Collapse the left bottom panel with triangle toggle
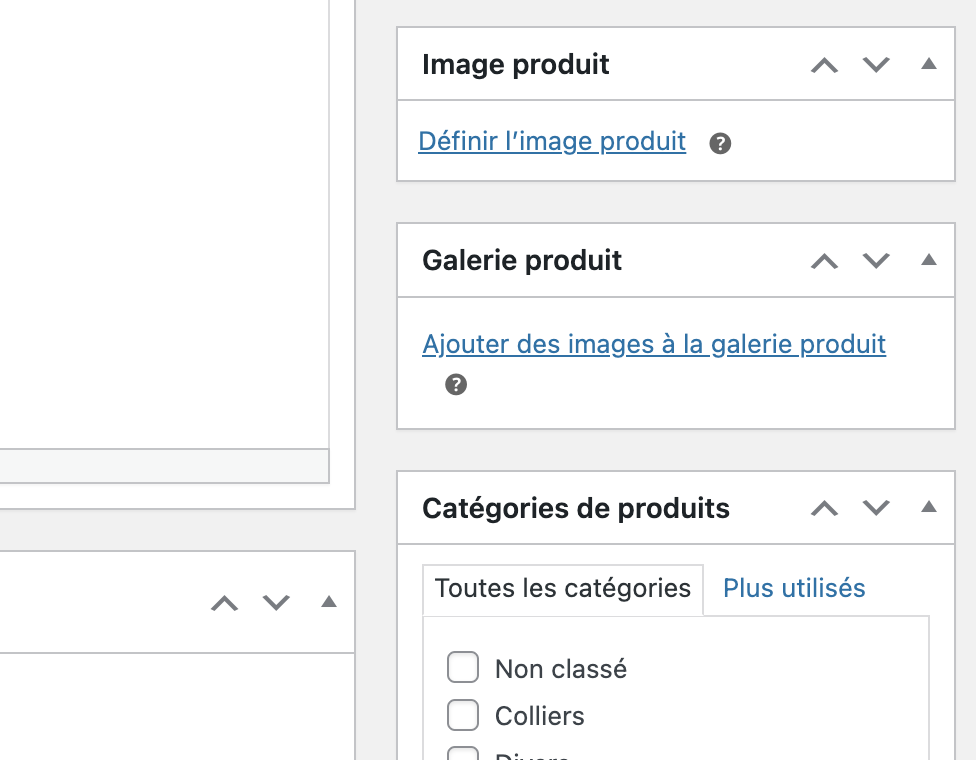This screenshot has width=976, height=760. click(329, 602)
